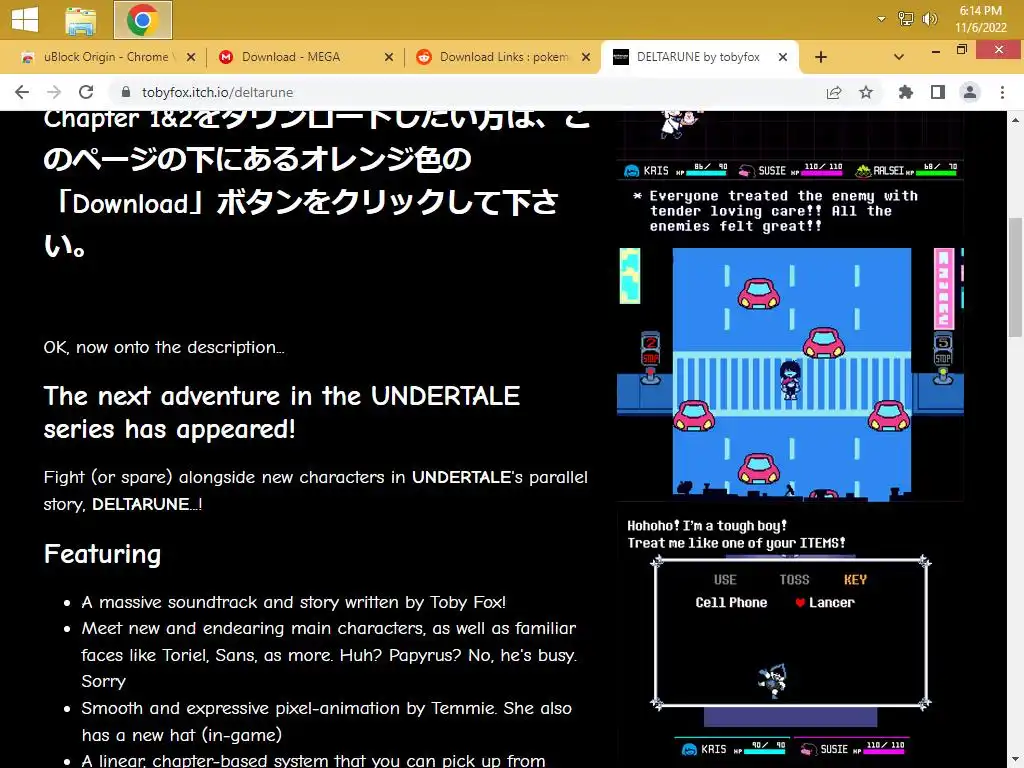The width and height of the screenshot is (1024, 768).
Task: Click the vertical page scrollbar thumb
Action: [1015, 278]
